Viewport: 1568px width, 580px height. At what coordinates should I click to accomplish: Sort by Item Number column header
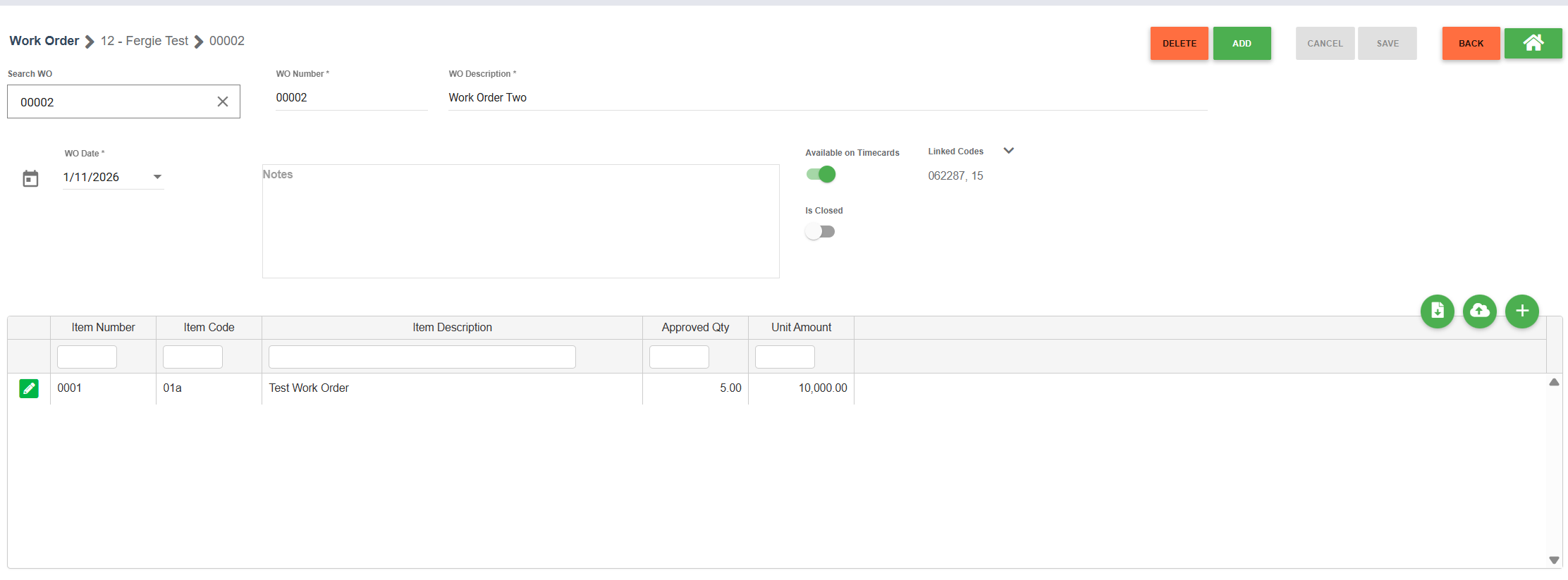pyautogui.click(x=103, y=328)
